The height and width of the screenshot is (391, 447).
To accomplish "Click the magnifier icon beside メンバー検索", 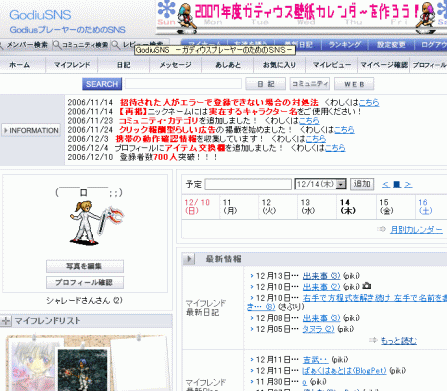I will coord(1,45).
